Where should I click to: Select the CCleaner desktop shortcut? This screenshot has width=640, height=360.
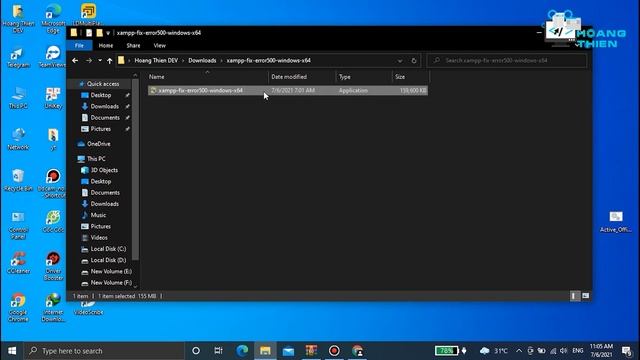pos(18,263)
